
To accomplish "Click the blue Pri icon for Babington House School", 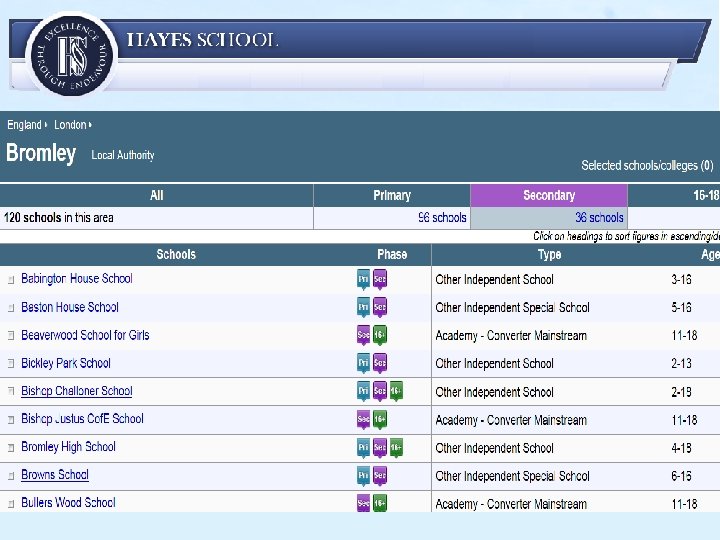I will 363,279.
